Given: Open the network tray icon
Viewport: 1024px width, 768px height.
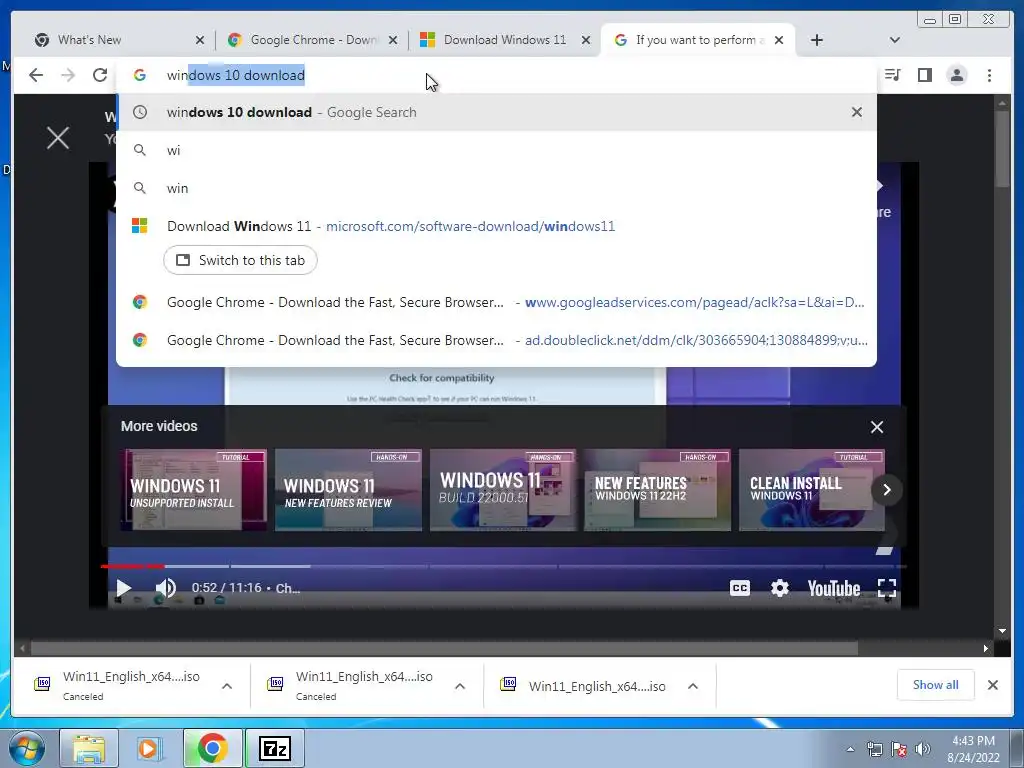Looking at the screenshot, I should point(874,749).
